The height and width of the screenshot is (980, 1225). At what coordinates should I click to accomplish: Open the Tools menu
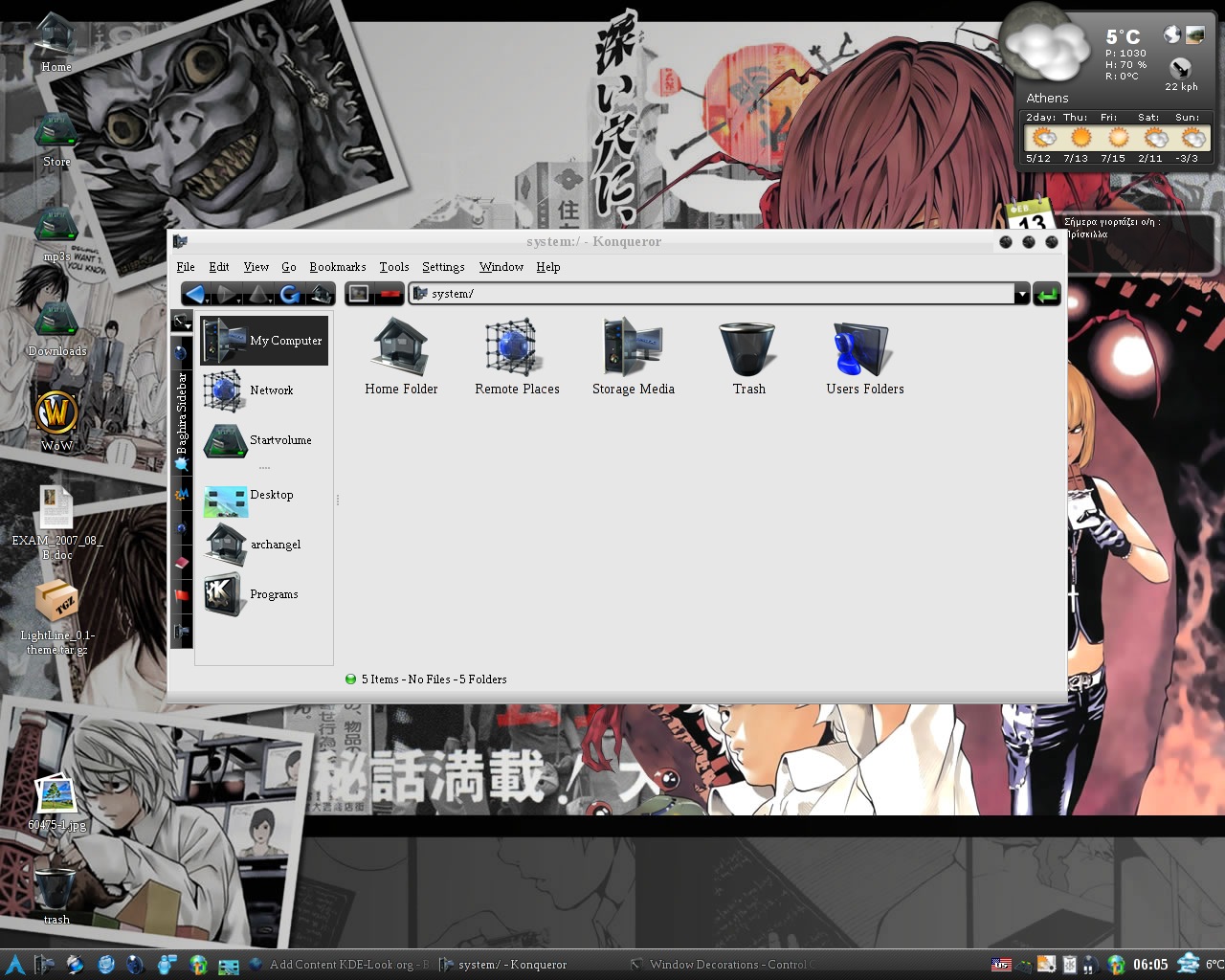coord(393,267)
